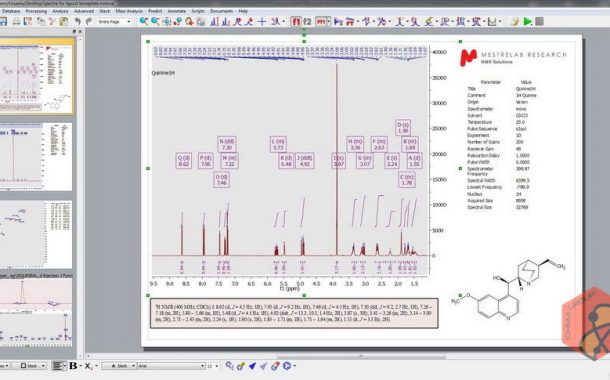The width and height of the screenshot is (610, 380).
Task: Open the Entire Page zoom dropdown
Action: tap(114, 22)
